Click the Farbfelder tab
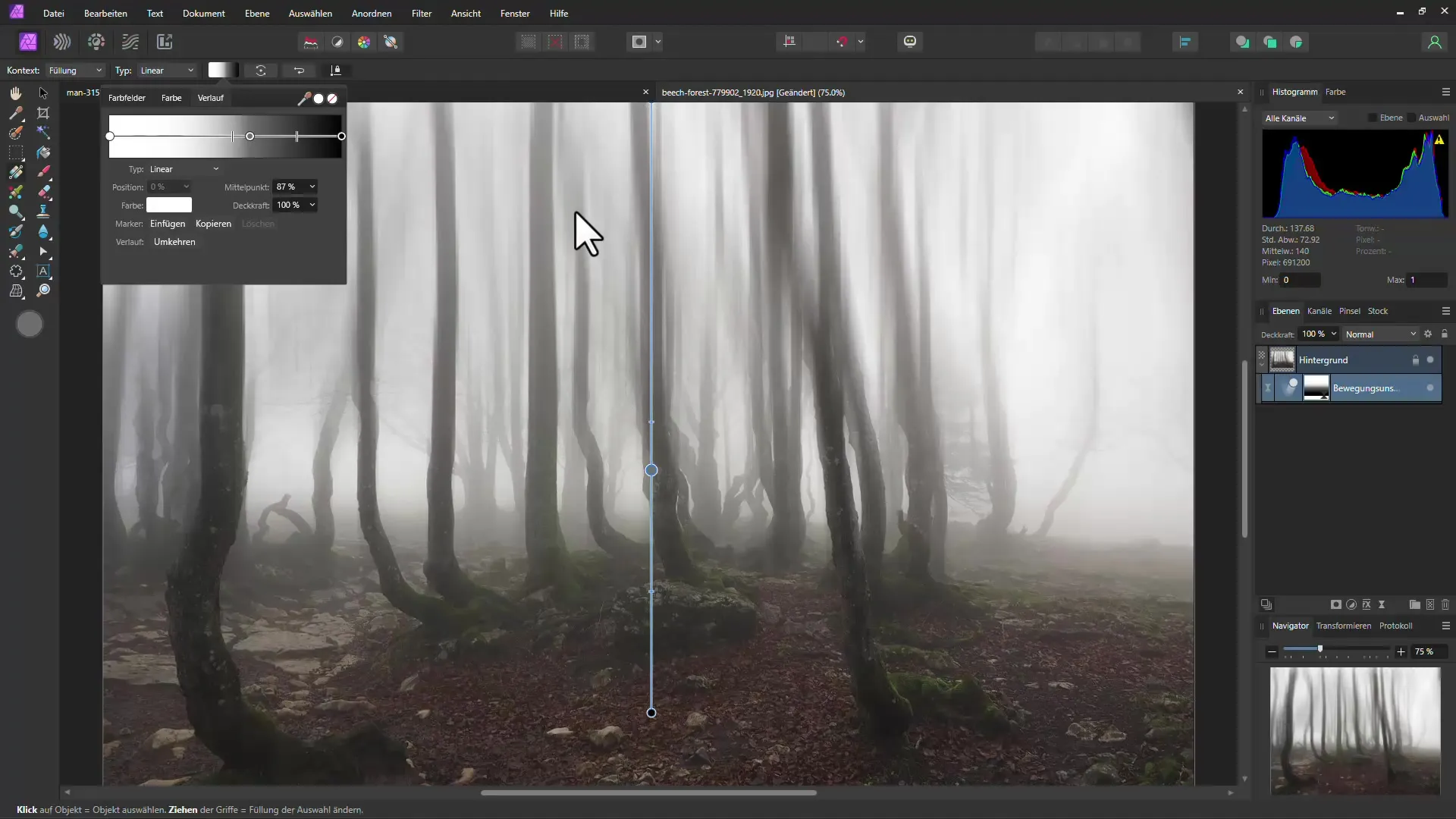1456x819 pixels. click(x=127, y=97)
